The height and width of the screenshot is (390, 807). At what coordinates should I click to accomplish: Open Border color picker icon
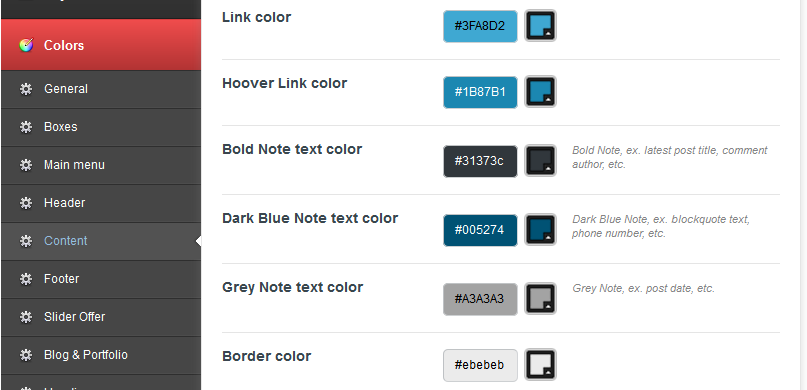coord(540,365)
